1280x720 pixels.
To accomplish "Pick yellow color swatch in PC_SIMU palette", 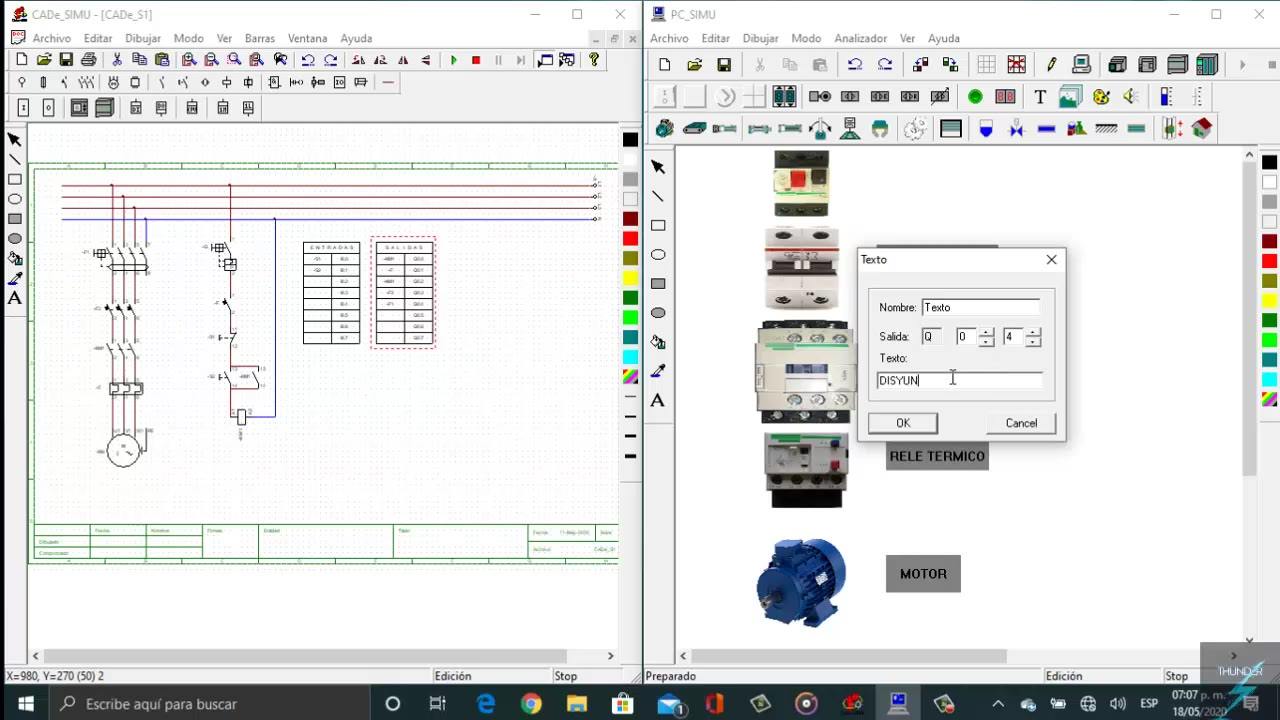I will click(x=1269, y=300).
